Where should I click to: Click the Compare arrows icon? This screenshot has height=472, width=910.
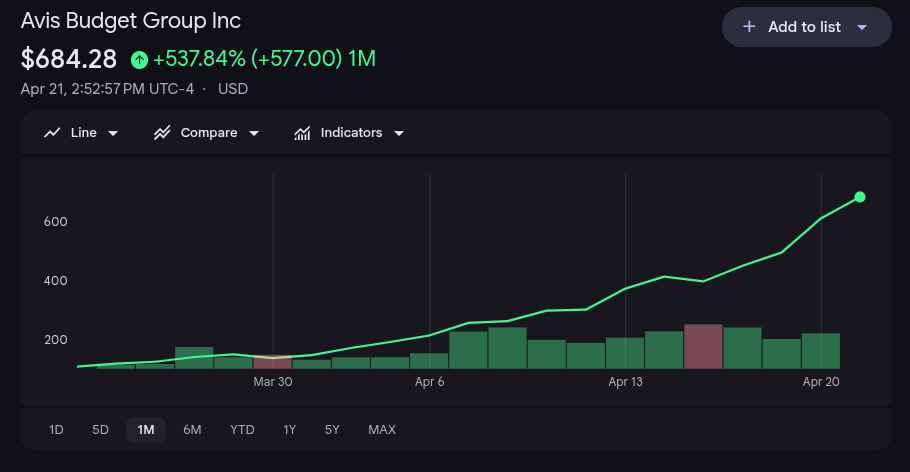click(162, 133)
